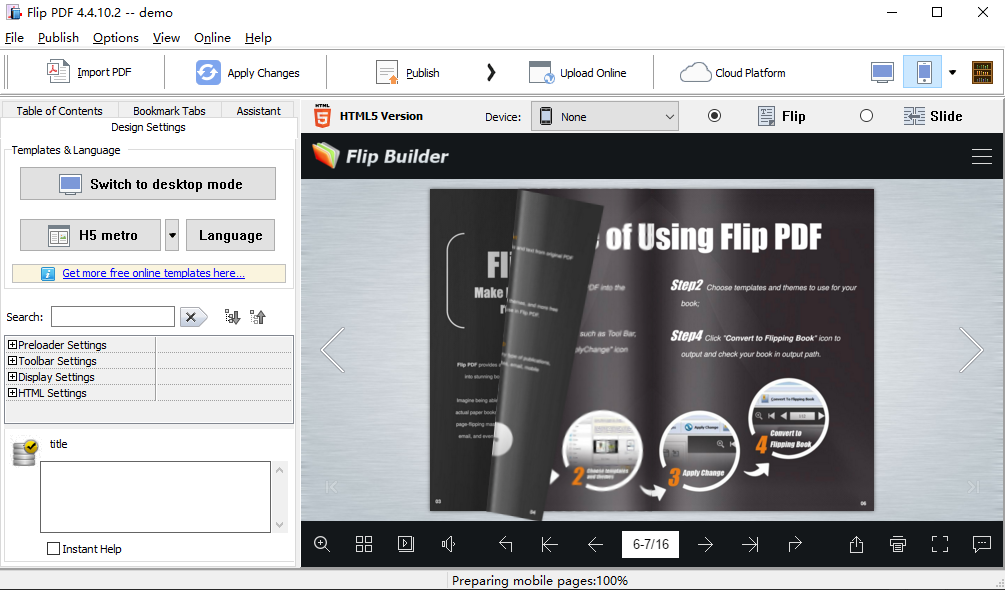This screenshot has width=1005, height=590.
Task: Switch to Assistant tab
Action: pyautogui.click(x=258, y=110)
